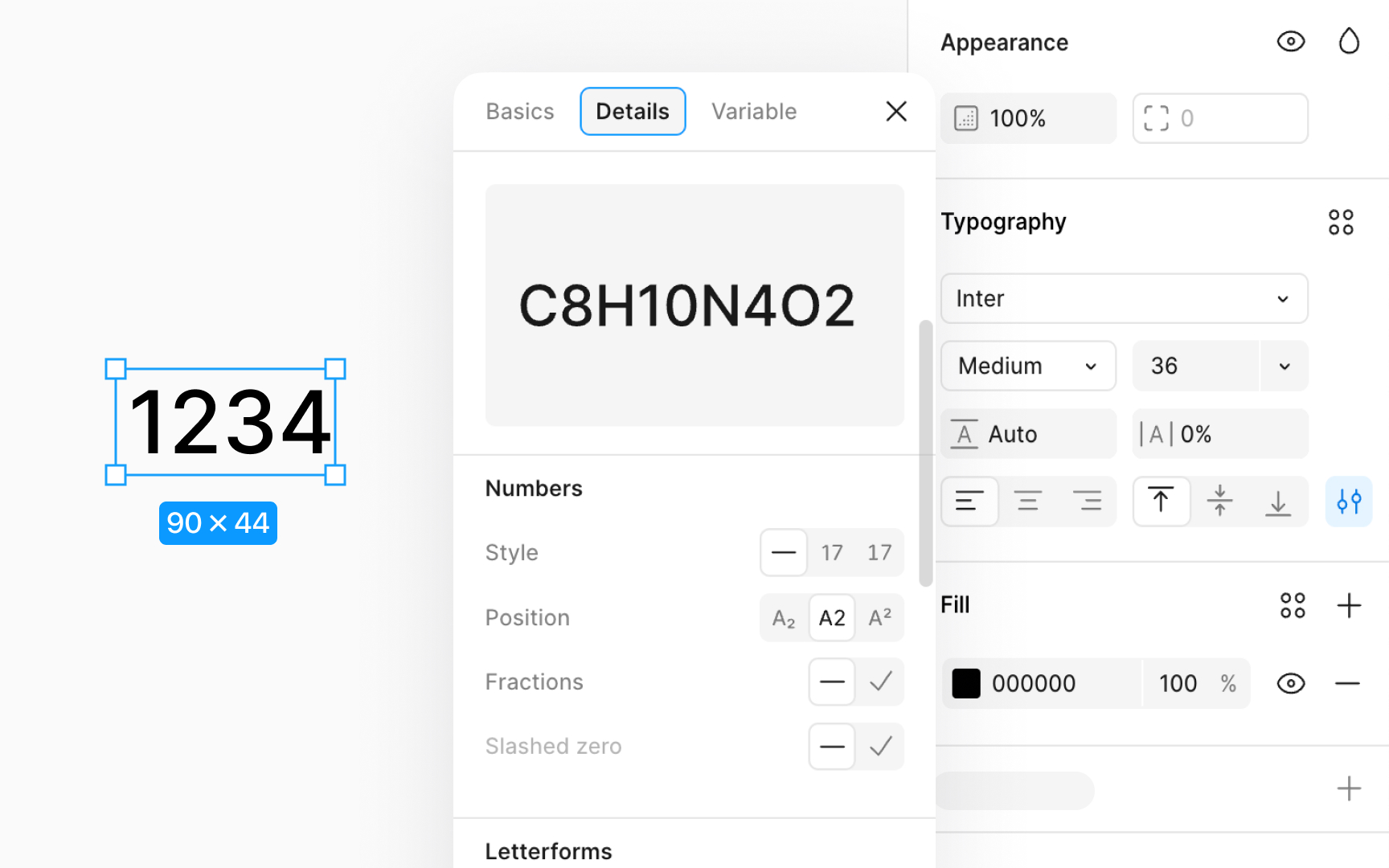Open the Inter font family dropdown
Image resolution: width=1389 pixels, height=868 pixels.
pos(1124,298)
